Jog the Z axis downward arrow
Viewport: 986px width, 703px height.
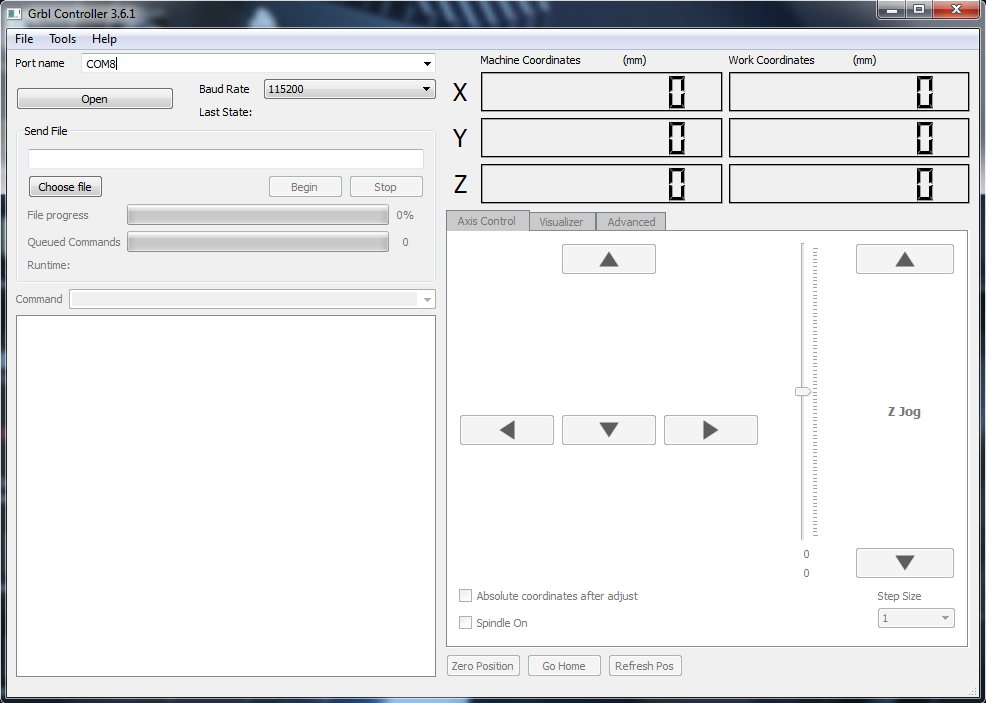pyautogui.click(x=903, y=562)
